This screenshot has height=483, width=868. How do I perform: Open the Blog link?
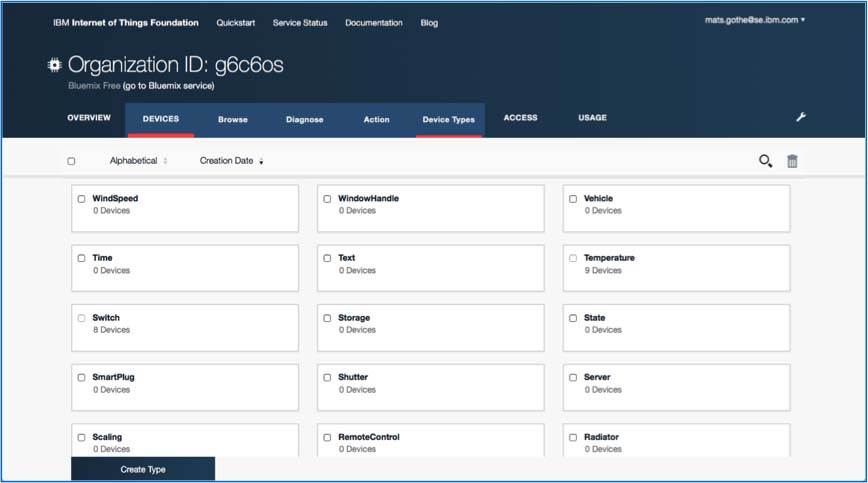429,23
